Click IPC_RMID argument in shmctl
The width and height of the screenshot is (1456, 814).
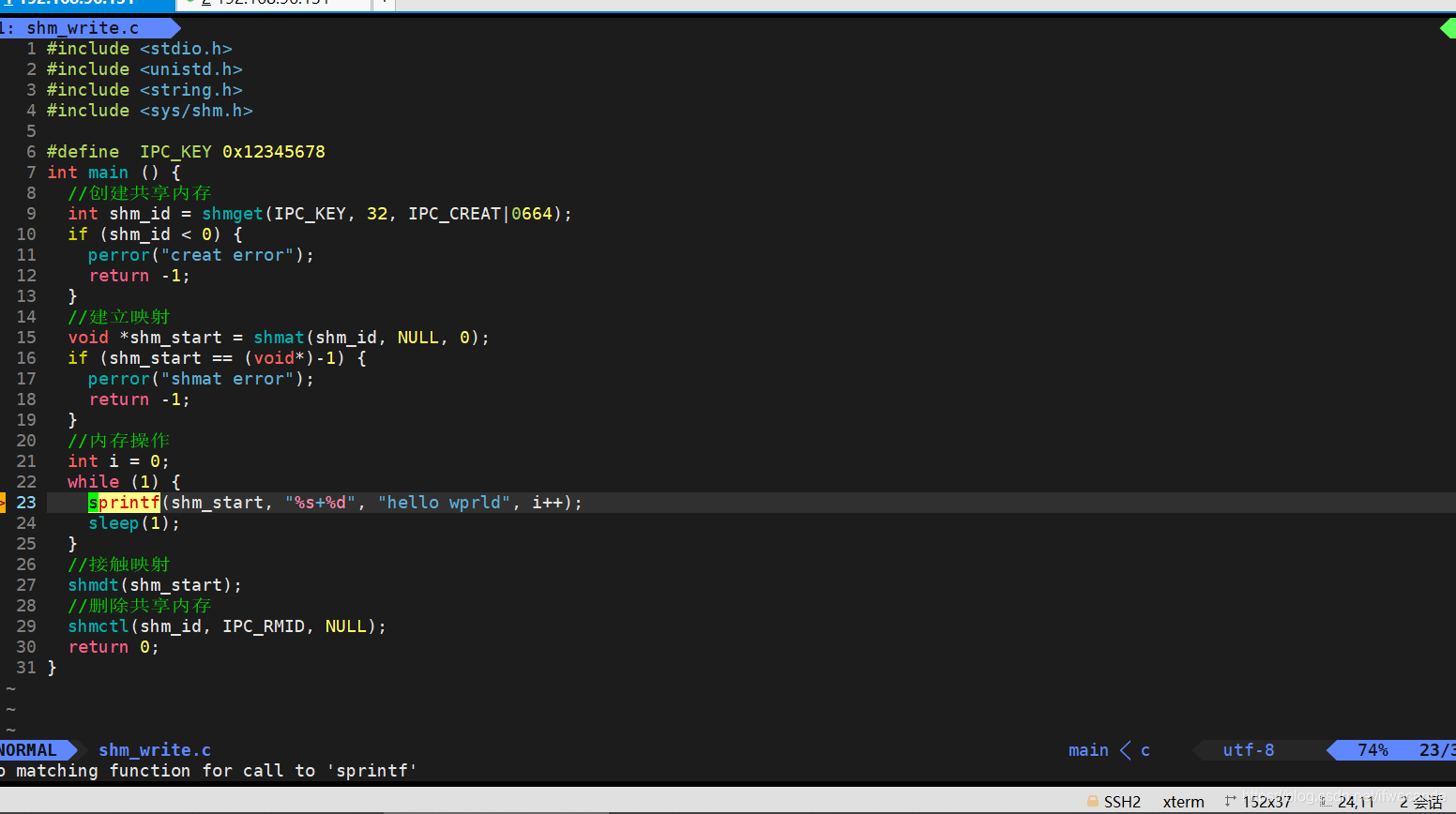264,626
